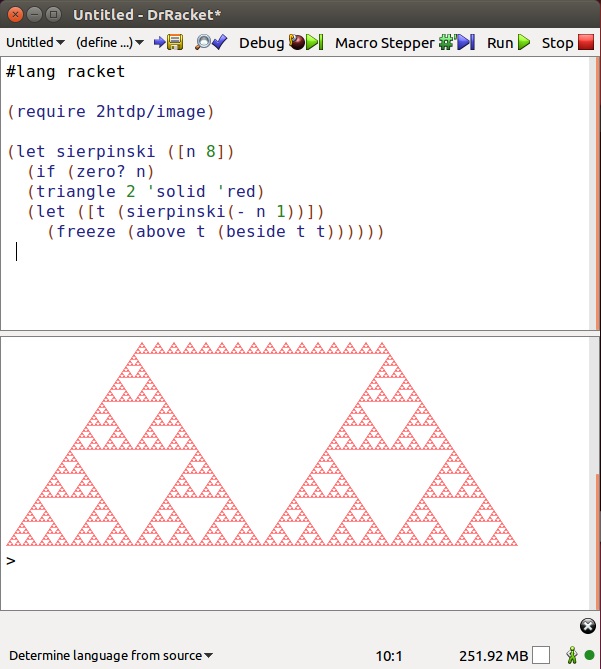Click the number 8 in the code
The width and height of the screenshot is (601, 669).
tap(211, 151)
